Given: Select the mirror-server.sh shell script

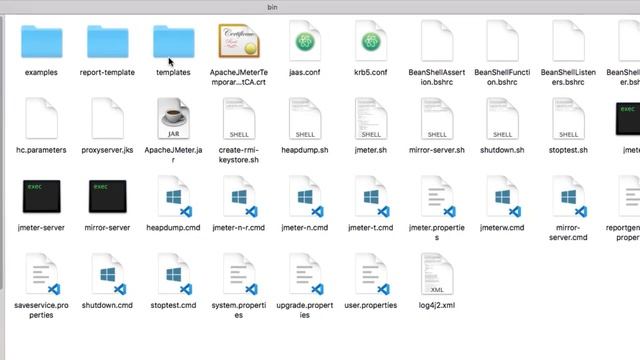Looking at the screenshot, I should (x=437, y=118).
